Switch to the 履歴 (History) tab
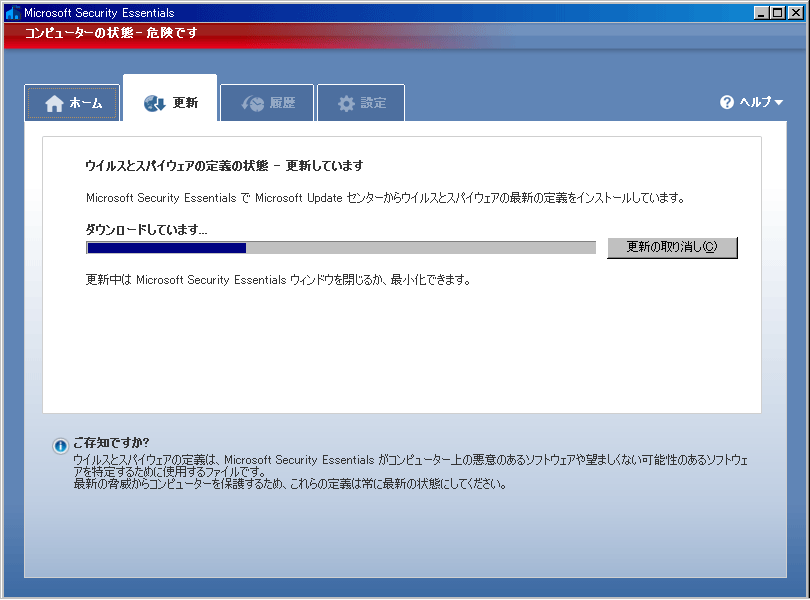This screenshot has width=810, height=600. coord(267,103)
